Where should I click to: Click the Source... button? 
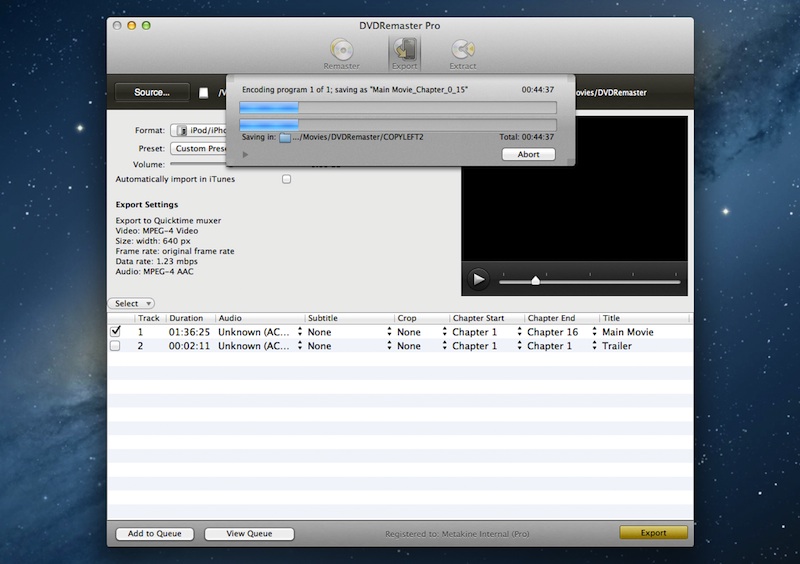(152, 92)
